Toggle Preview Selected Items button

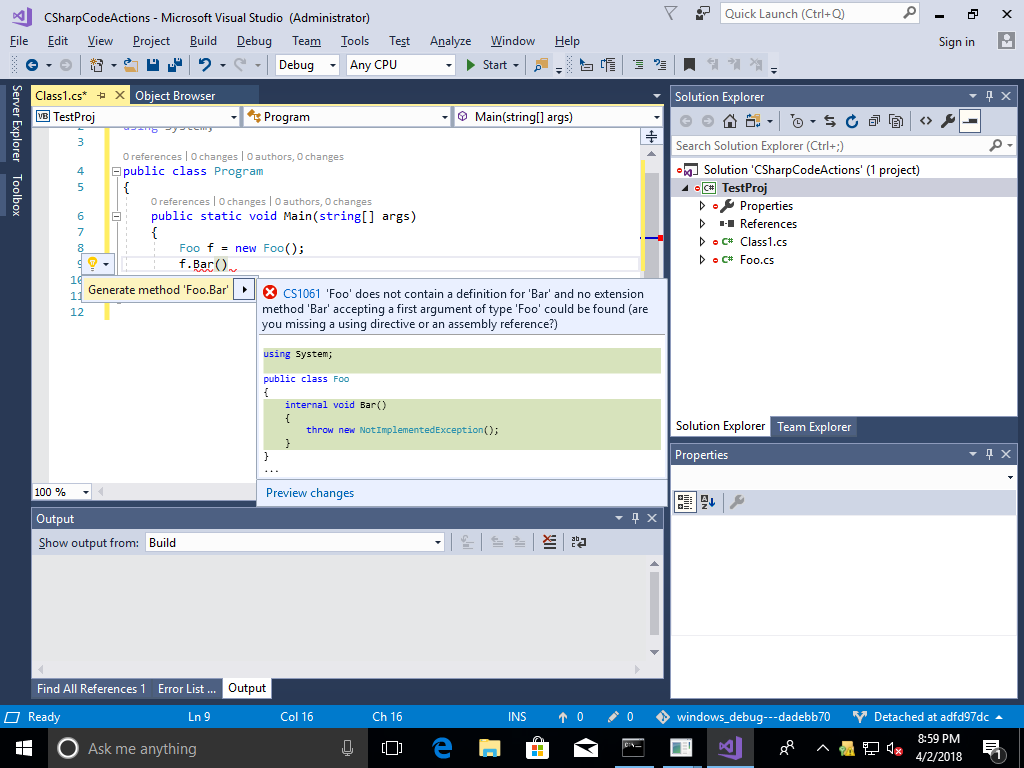[x=970, y=121]
